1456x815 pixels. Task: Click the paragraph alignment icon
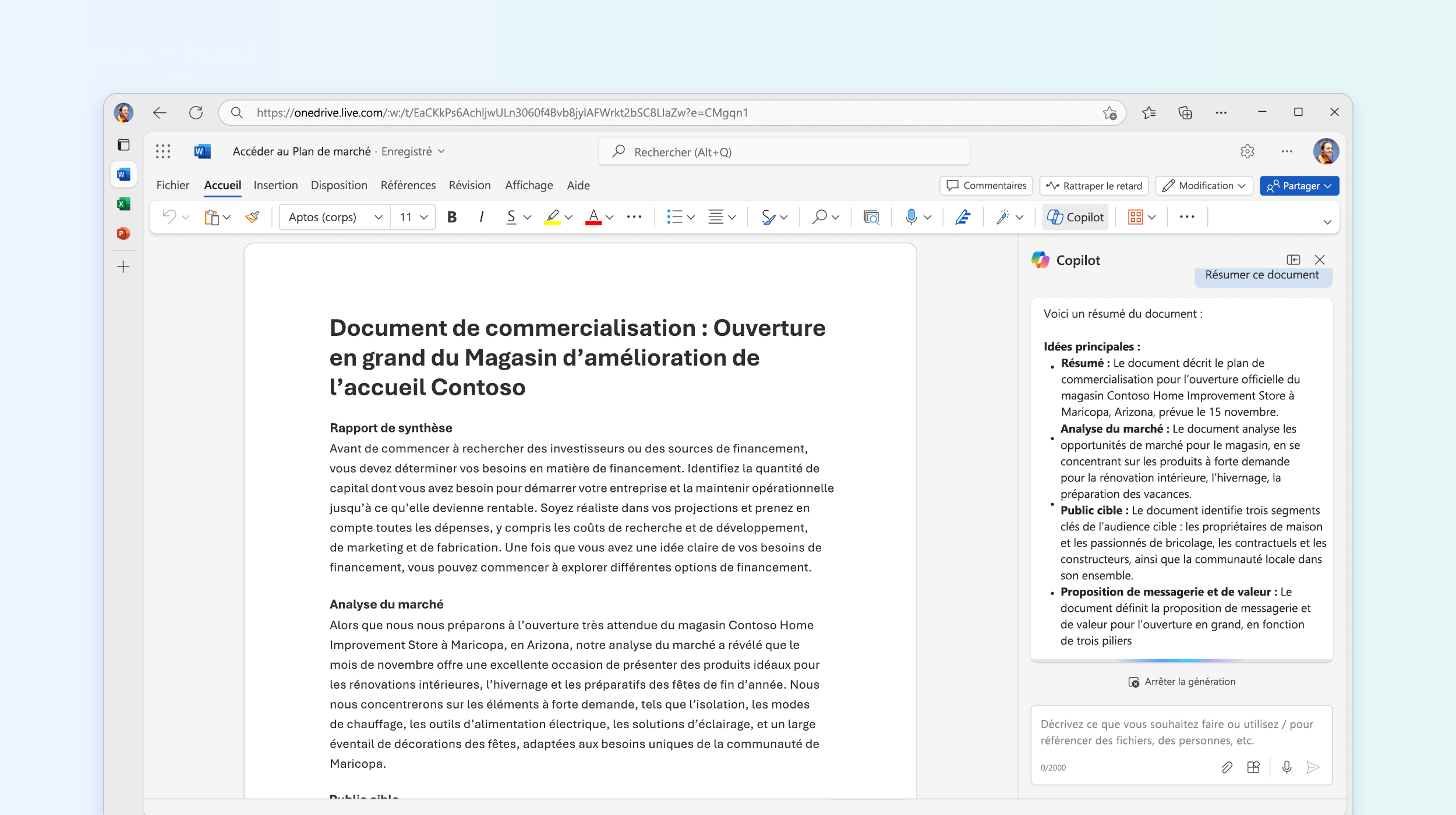(716, 217)
